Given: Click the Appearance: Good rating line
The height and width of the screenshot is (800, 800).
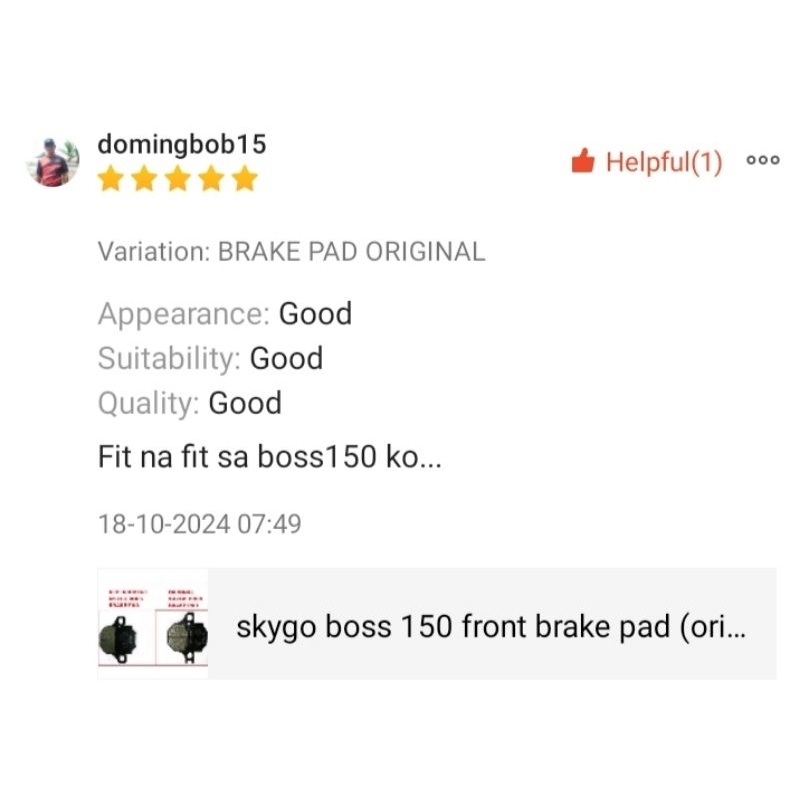Looking at the screenshot, I should point(224,314).
